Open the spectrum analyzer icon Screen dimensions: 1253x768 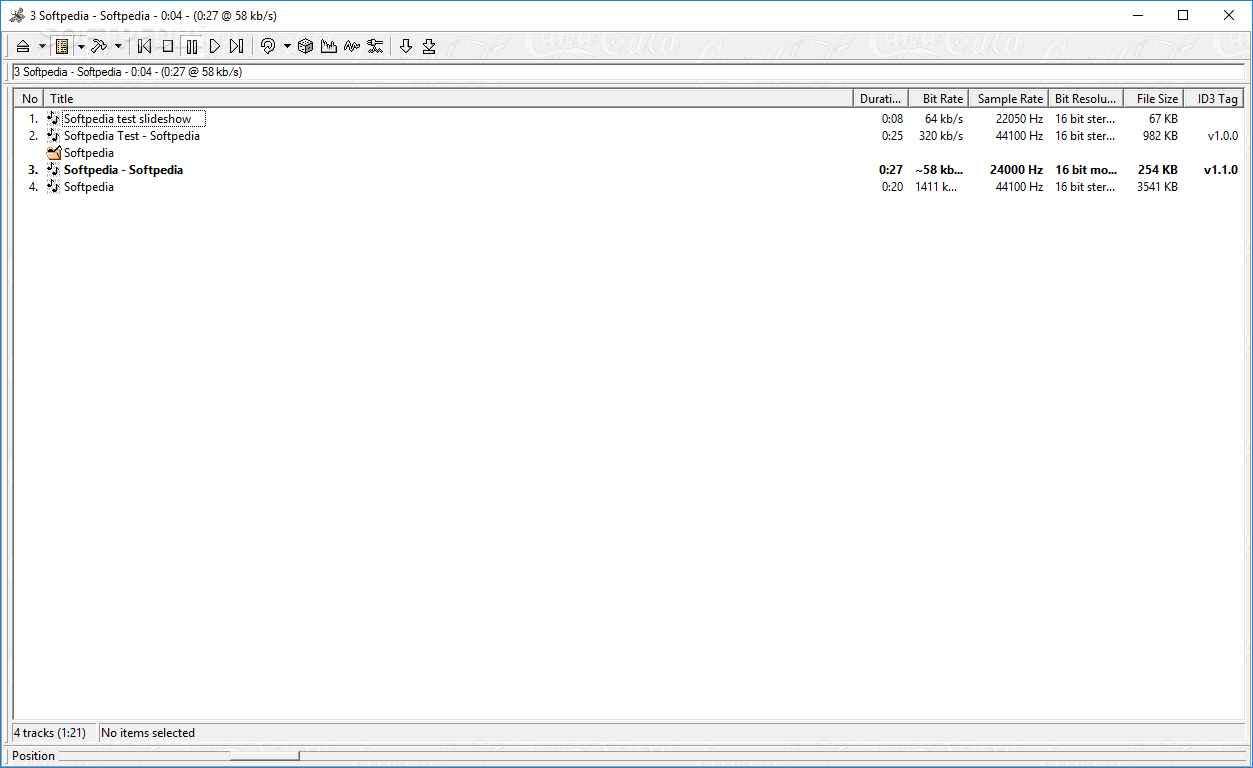pos(329,46)
